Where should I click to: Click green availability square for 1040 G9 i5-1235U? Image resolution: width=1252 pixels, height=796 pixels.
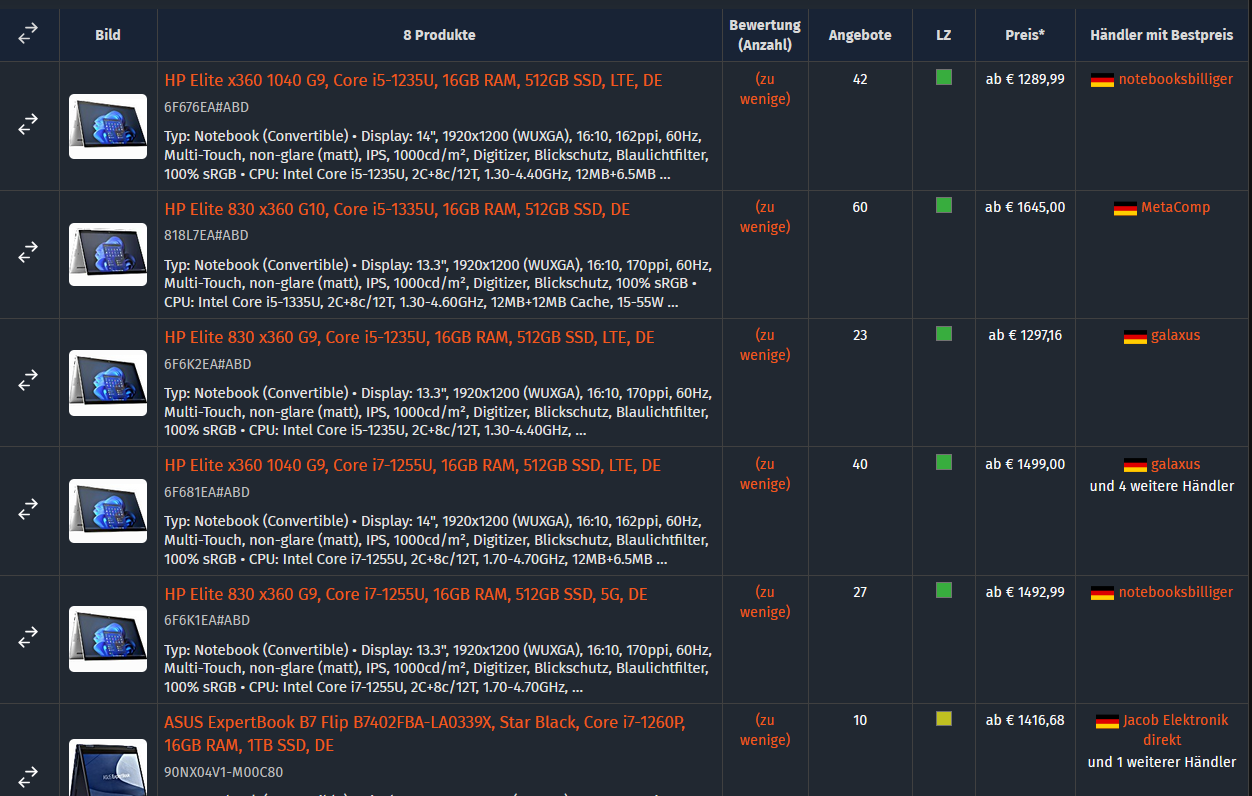click(x=944, y=77)
